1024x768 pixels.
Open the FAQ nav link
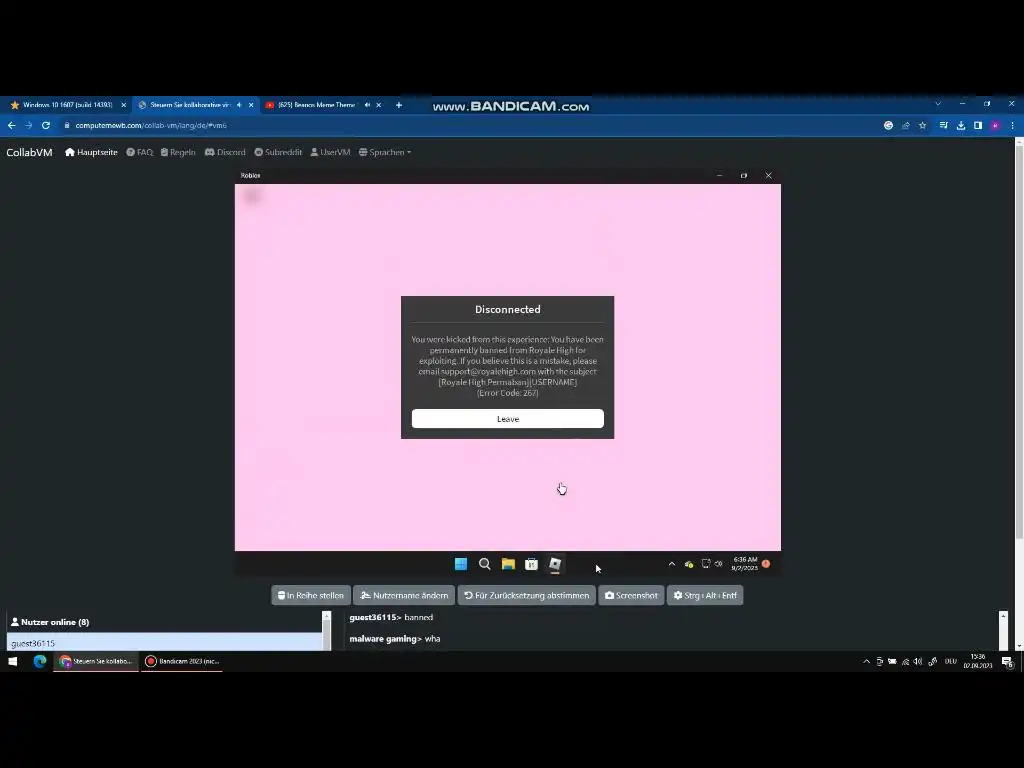point(140,152)
